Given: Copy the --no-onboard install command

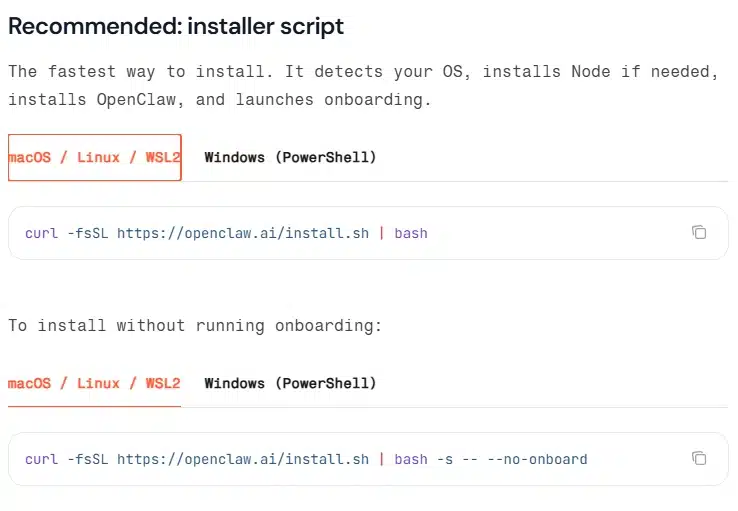Looking at the screenshot, I should click(699, 458).
